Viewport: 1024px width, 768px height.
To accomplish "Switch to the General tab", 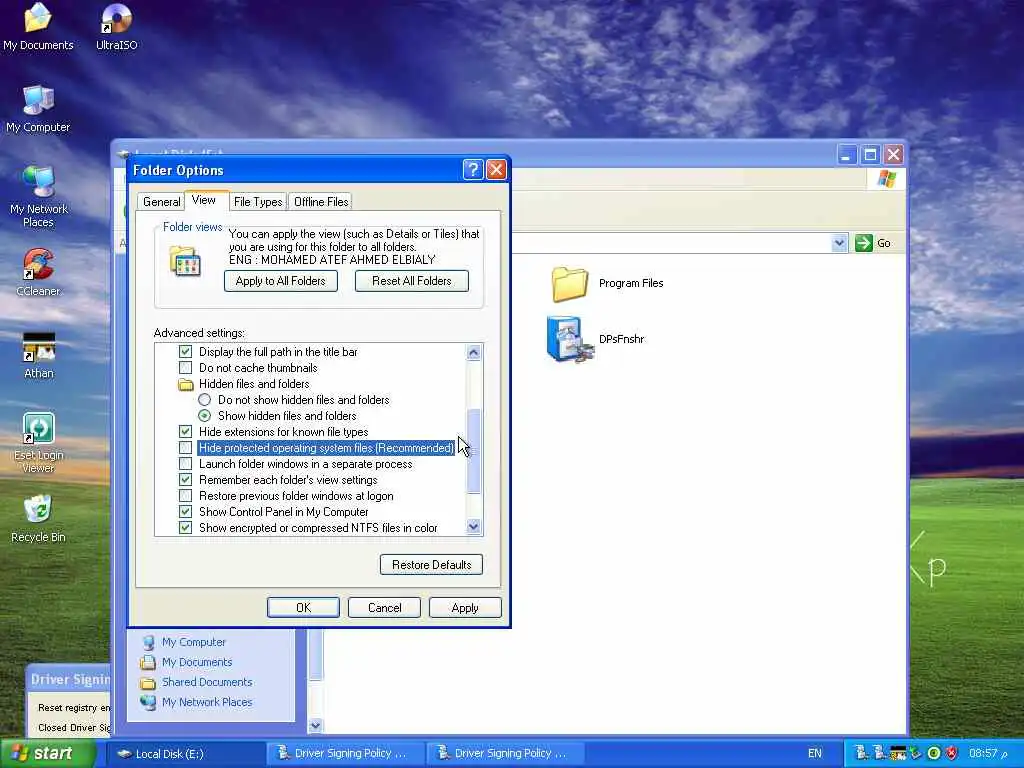I will click(x=161, y=202).
